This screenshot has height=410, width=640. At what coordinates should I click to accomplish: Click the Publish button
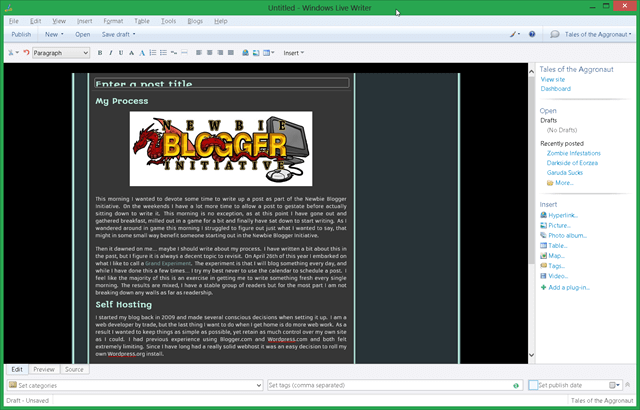click(x=21, y=34)
